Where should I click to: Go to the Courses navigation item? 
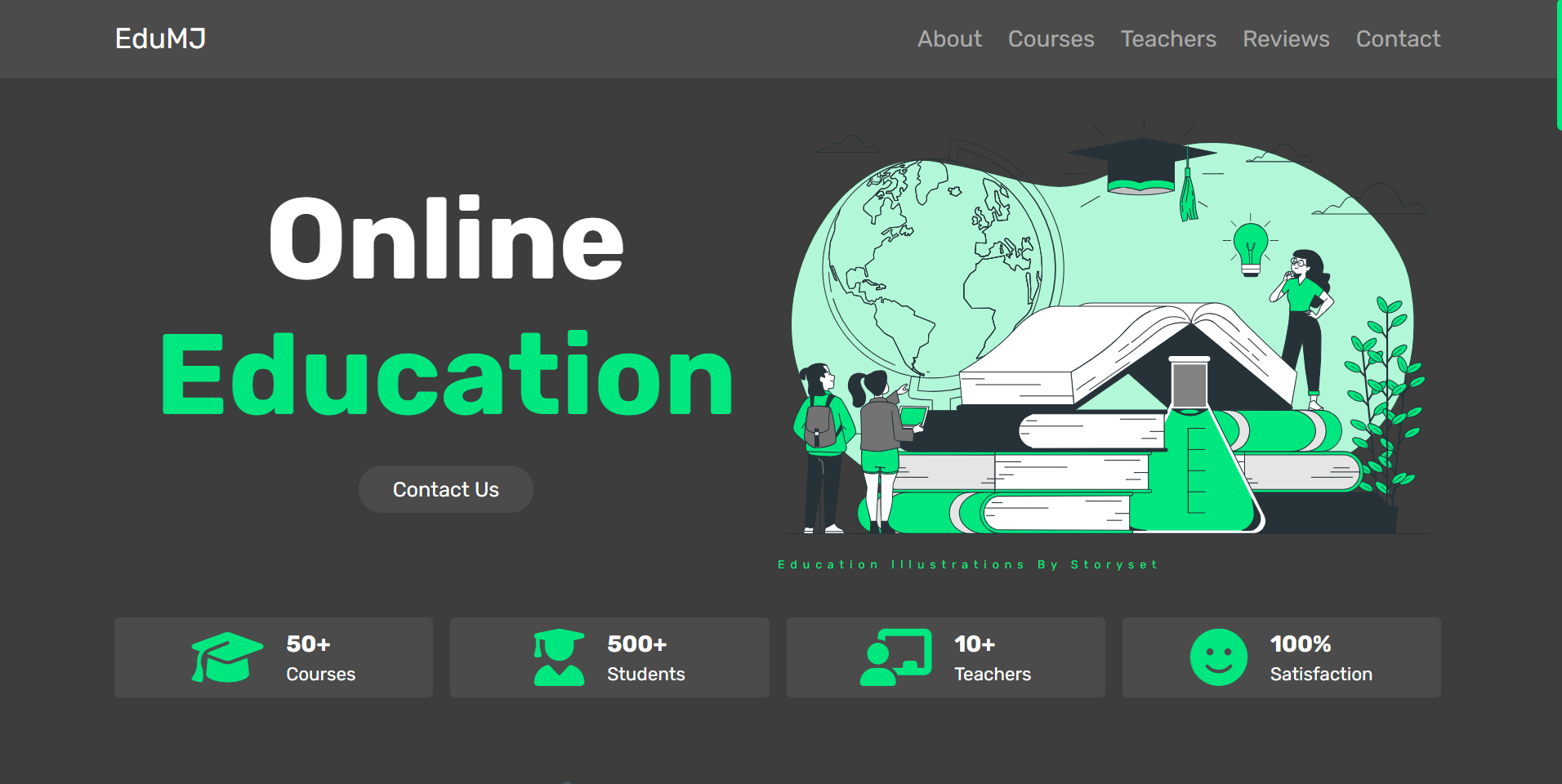[1051, 39]
